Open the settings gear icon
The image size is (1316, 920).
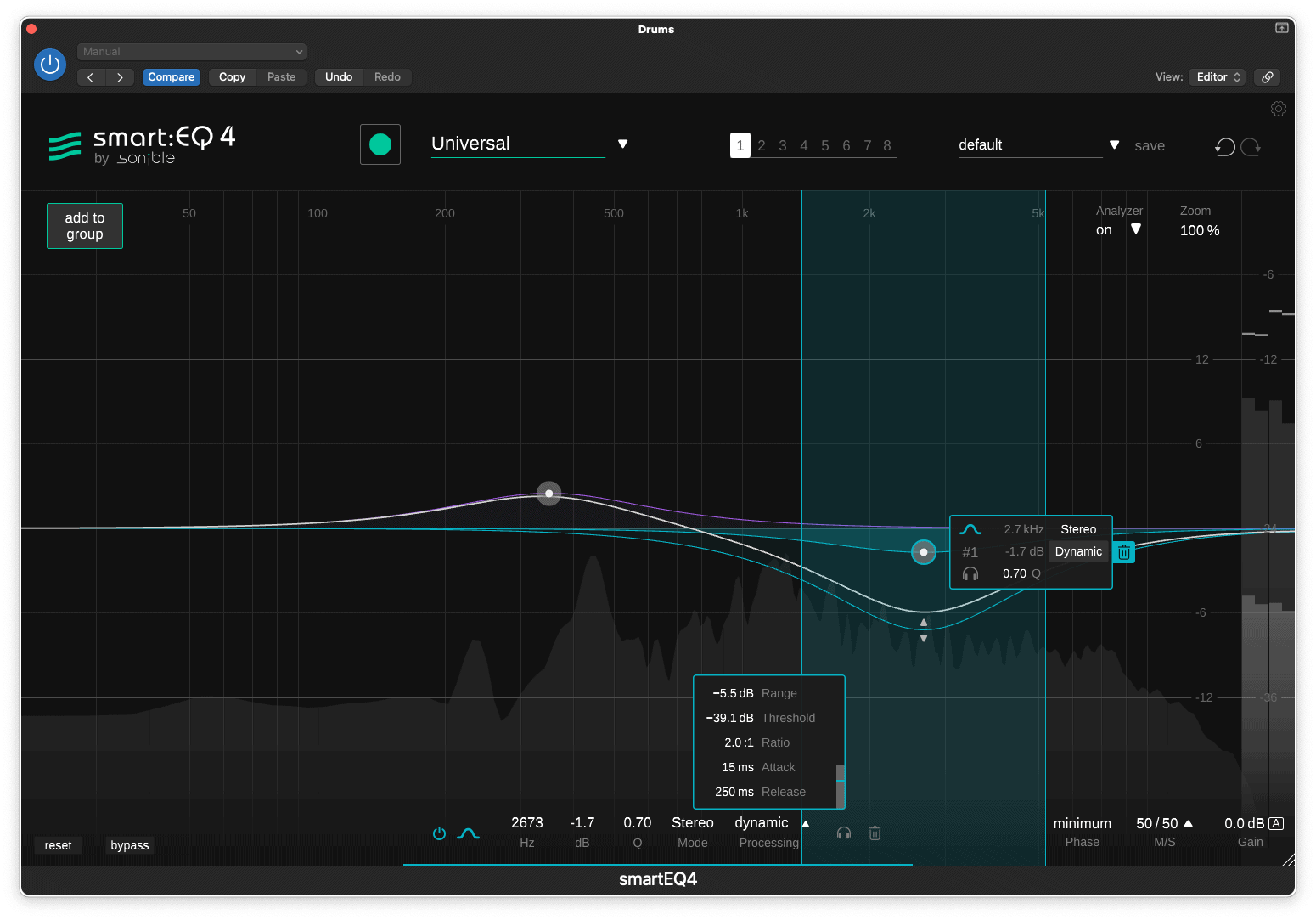click(x=1279, y=109)
